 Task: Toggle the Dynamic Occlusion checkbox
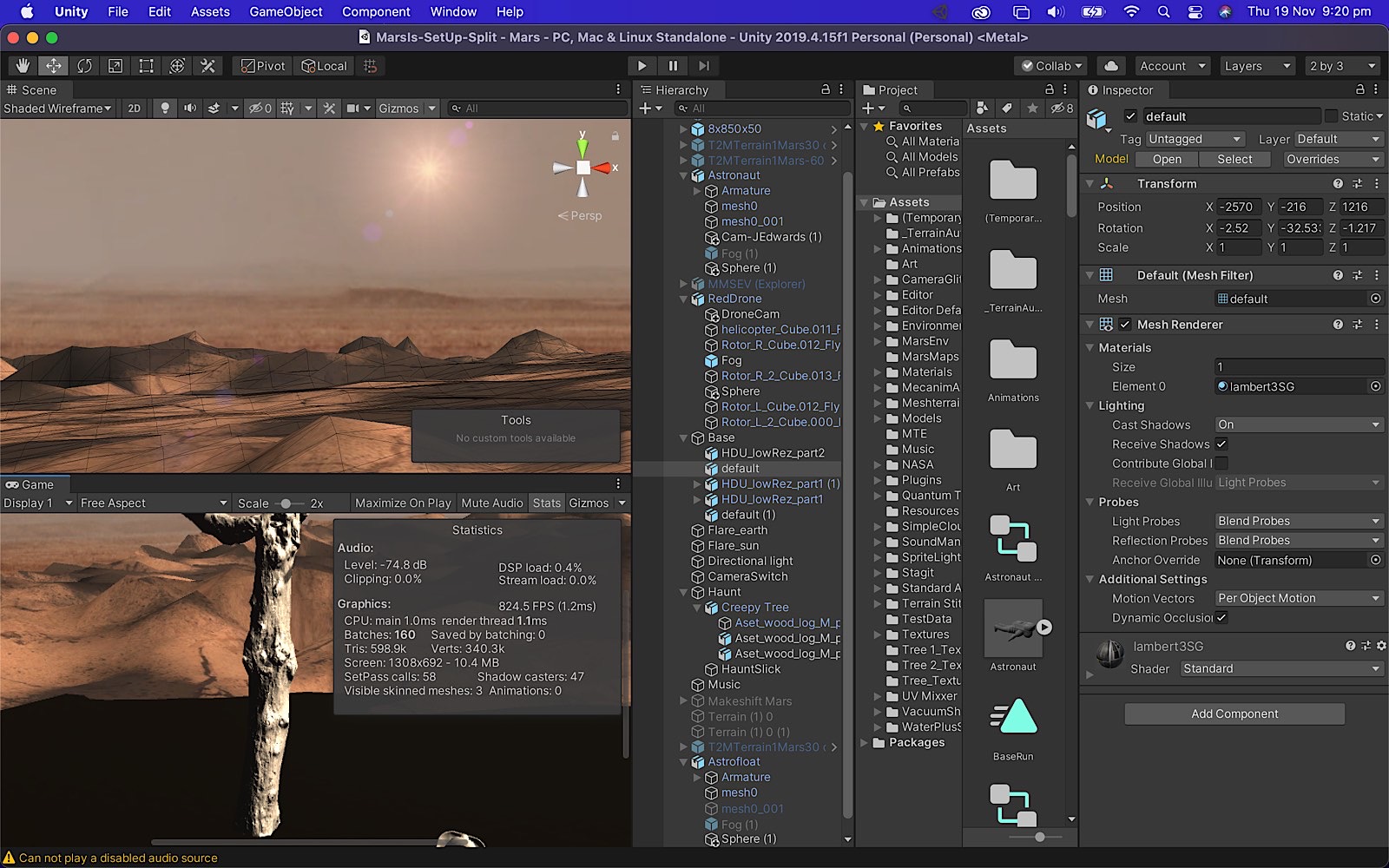1221,618
